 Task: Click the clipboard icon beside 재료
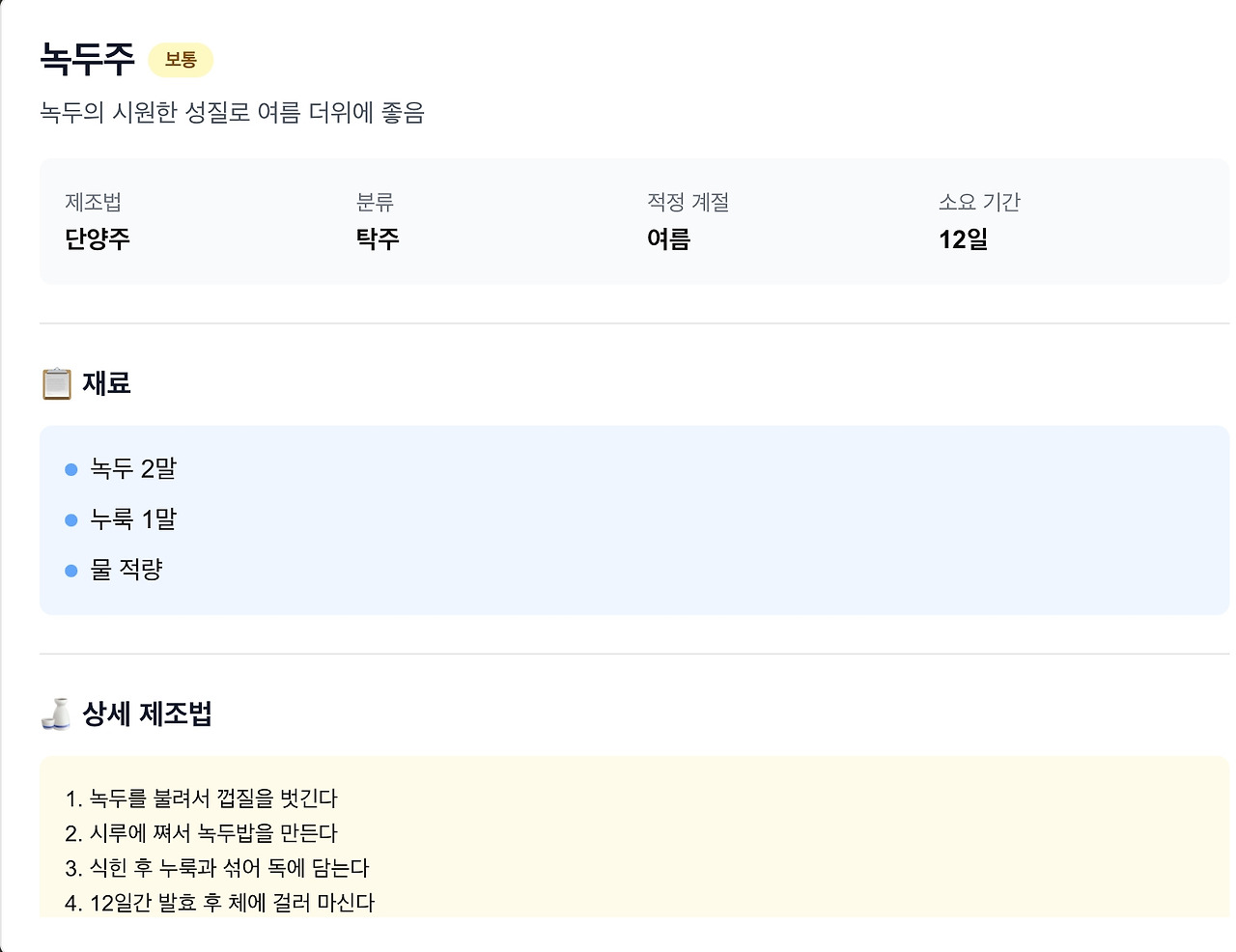pyautogui.click(x=57, y=383)
